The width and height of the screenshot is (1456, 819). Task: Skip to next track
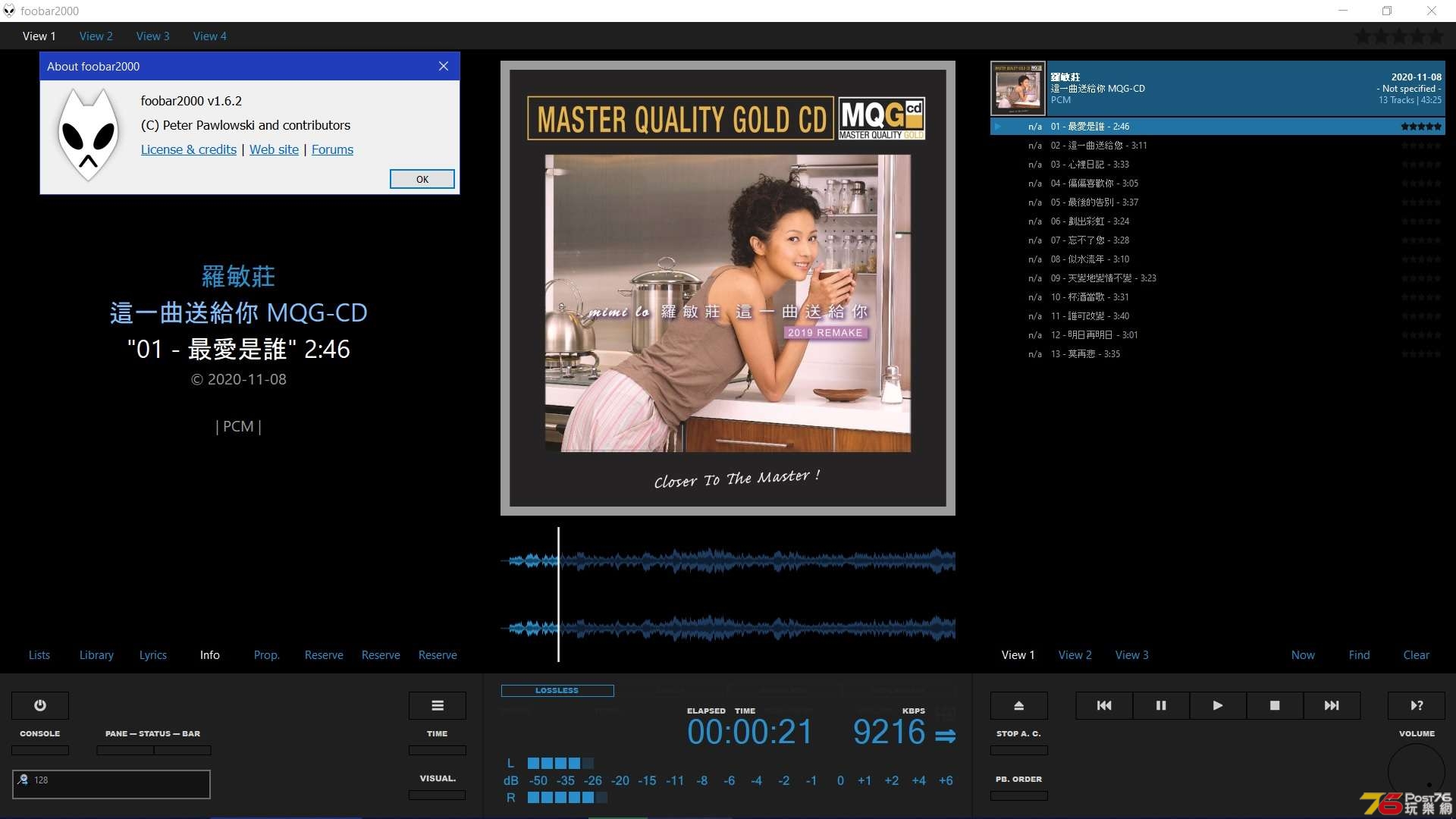click(x=1332, y=705)
